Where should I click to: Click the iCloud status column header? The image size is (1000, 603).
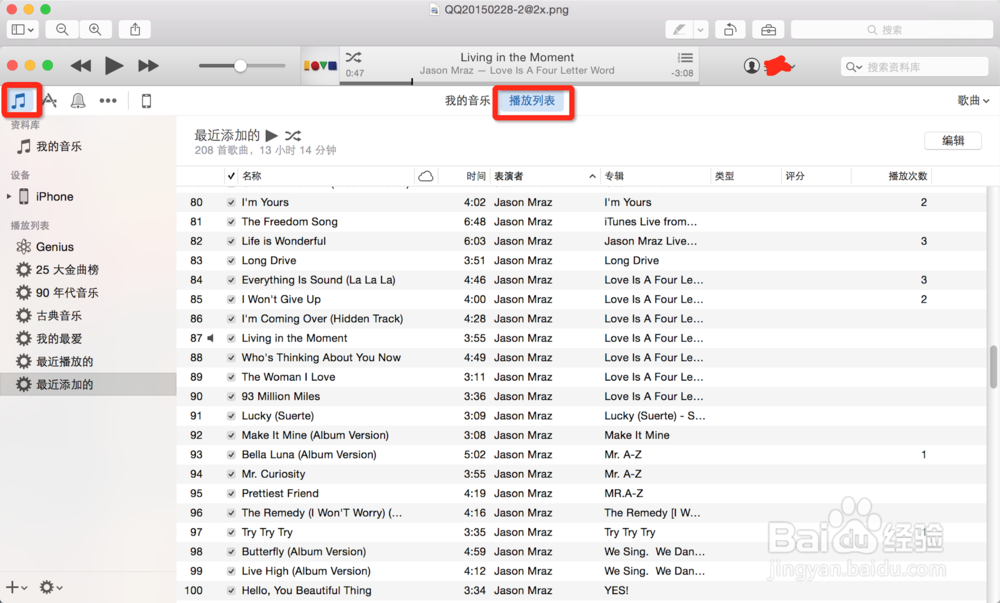(425, 176)
